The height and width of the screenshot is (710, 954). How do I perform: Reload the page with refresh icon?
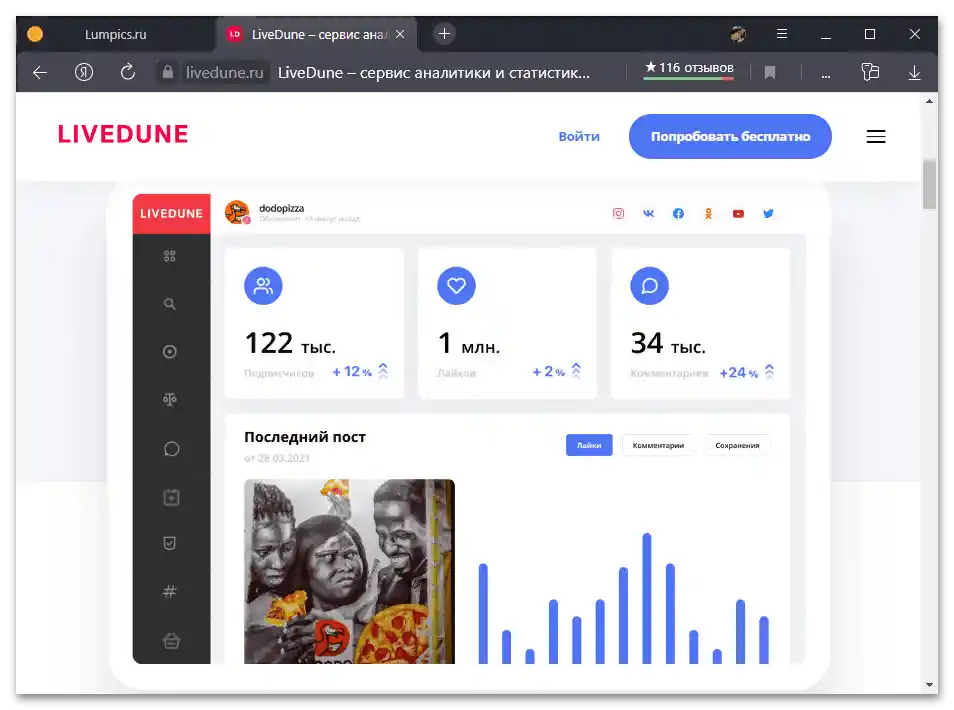point(128,72)
